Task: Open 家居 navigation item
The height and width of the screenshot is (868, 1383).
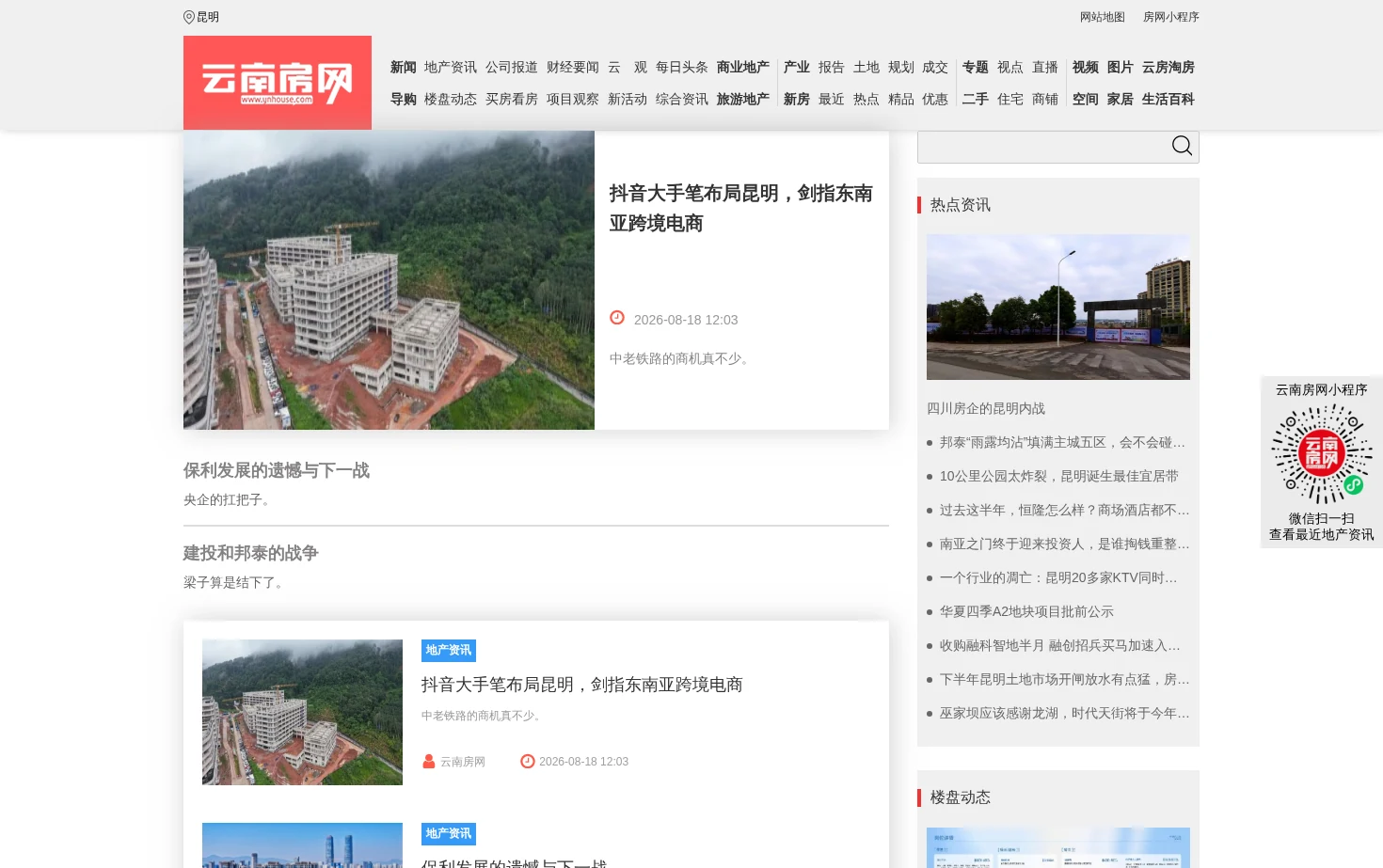Action: pos(1121,100)
